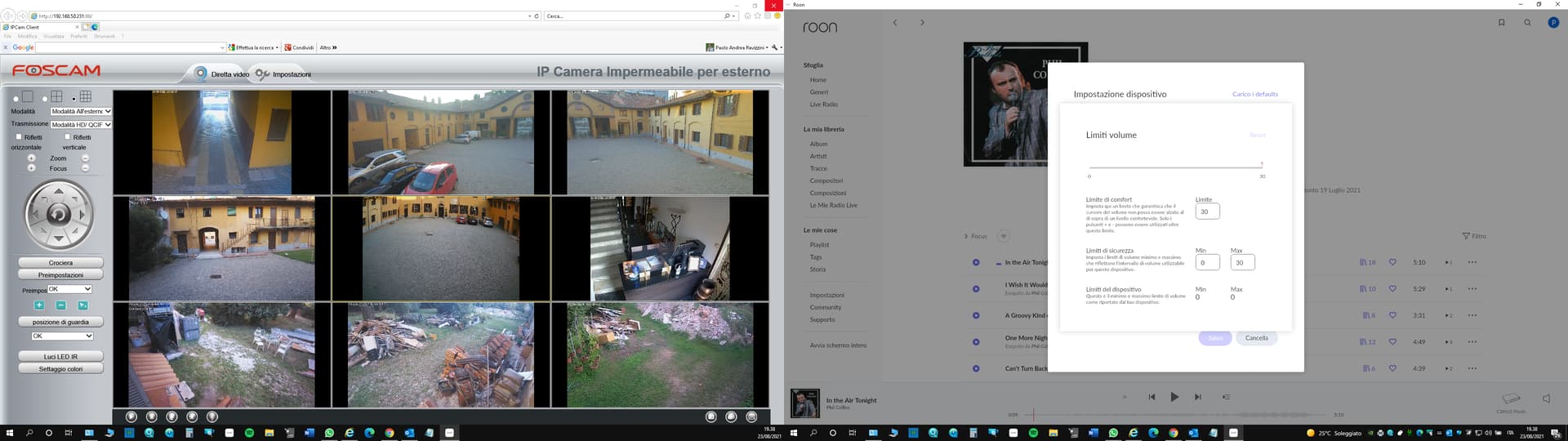Screen dimensions: 1568x441
Task: Select the center camera feed thumbnail
Action: pos(441,248)
